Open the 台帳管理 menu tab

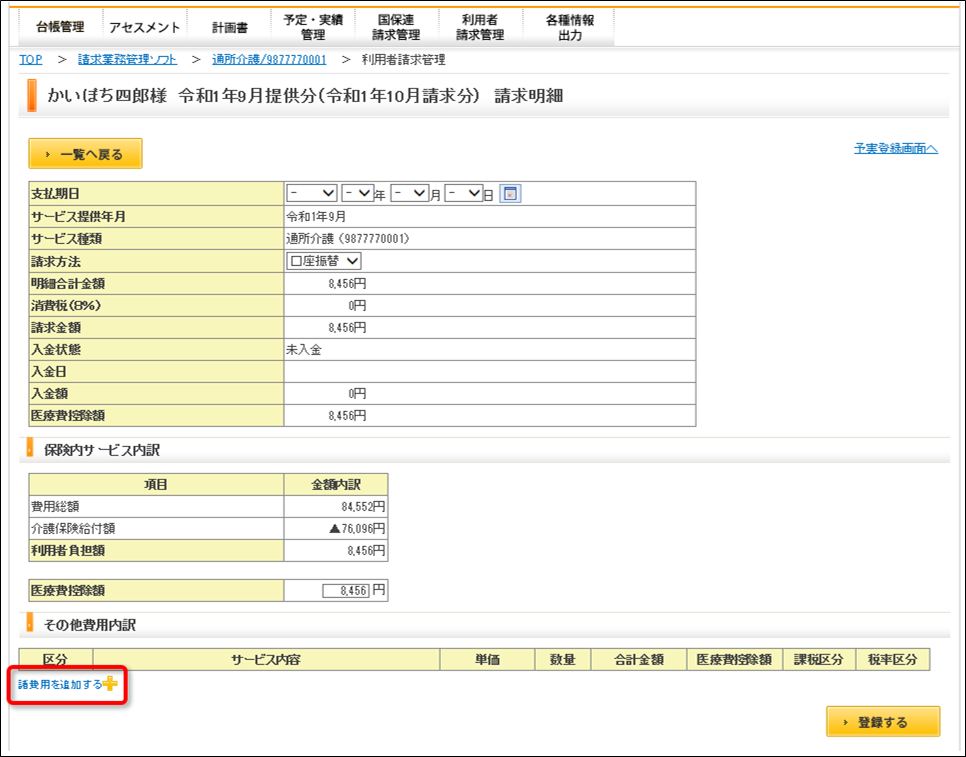tap(60, 27)
